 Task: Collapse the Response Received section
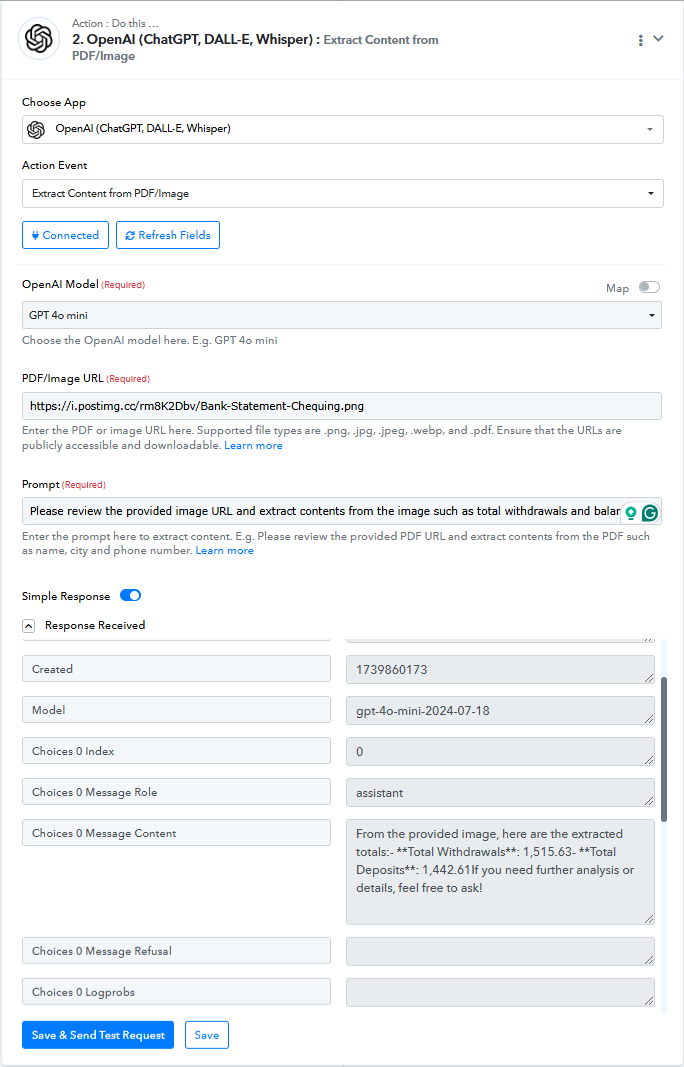[x=29, y=625]
